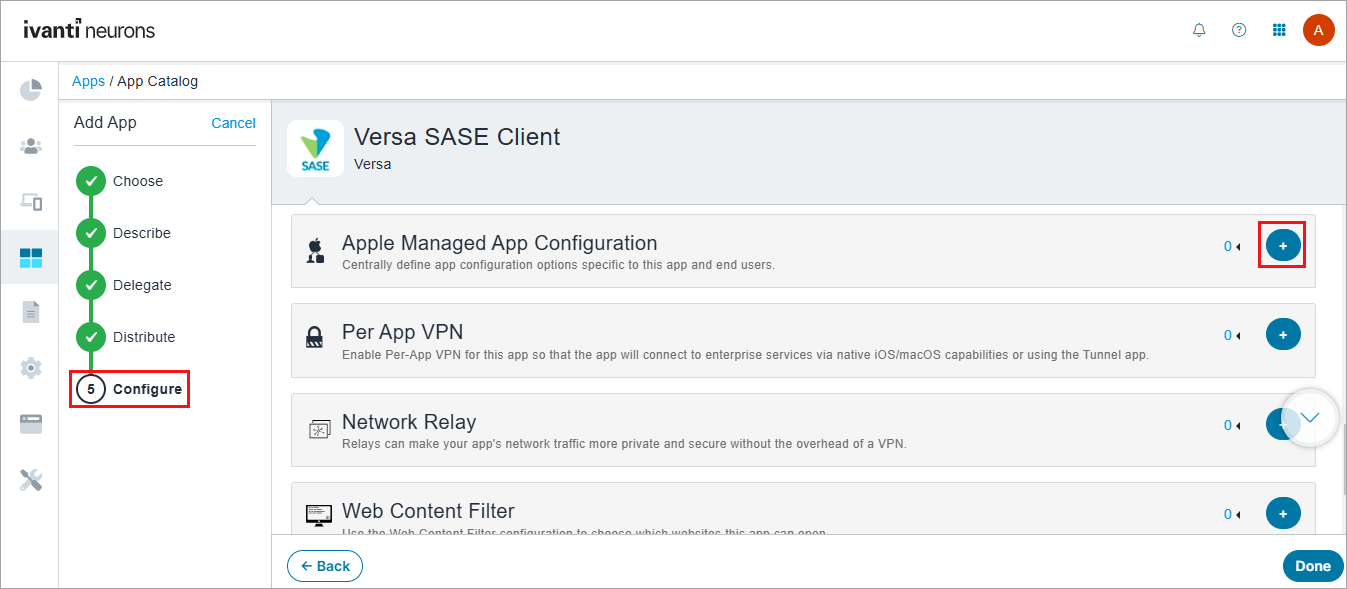Viewport: 1347px width, 589px height.
Task: Click the Web Content Filter monitor icon
Action: point(319,516)
